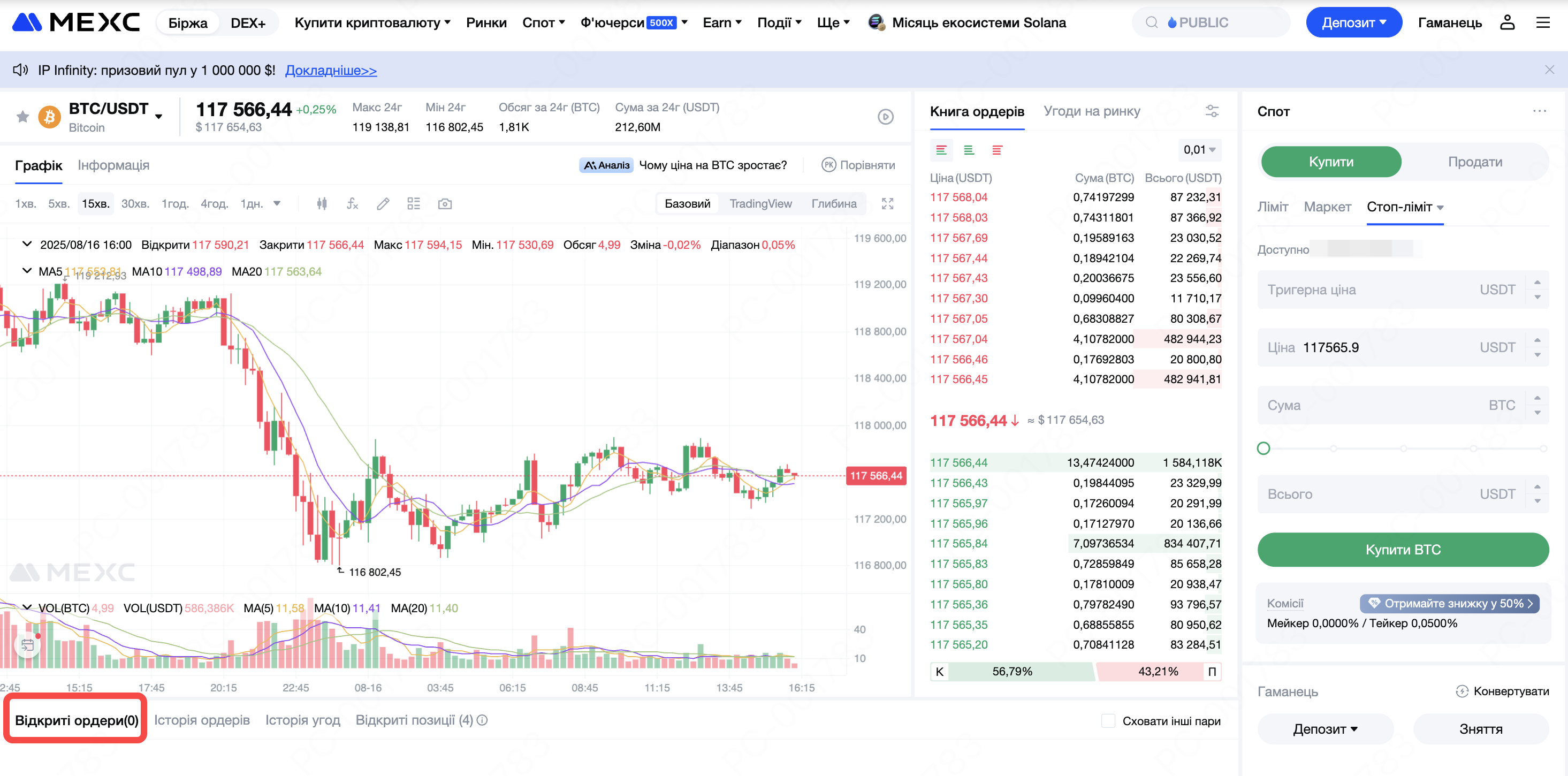Click the green Купити BTC button

[x=1403, y=550]
